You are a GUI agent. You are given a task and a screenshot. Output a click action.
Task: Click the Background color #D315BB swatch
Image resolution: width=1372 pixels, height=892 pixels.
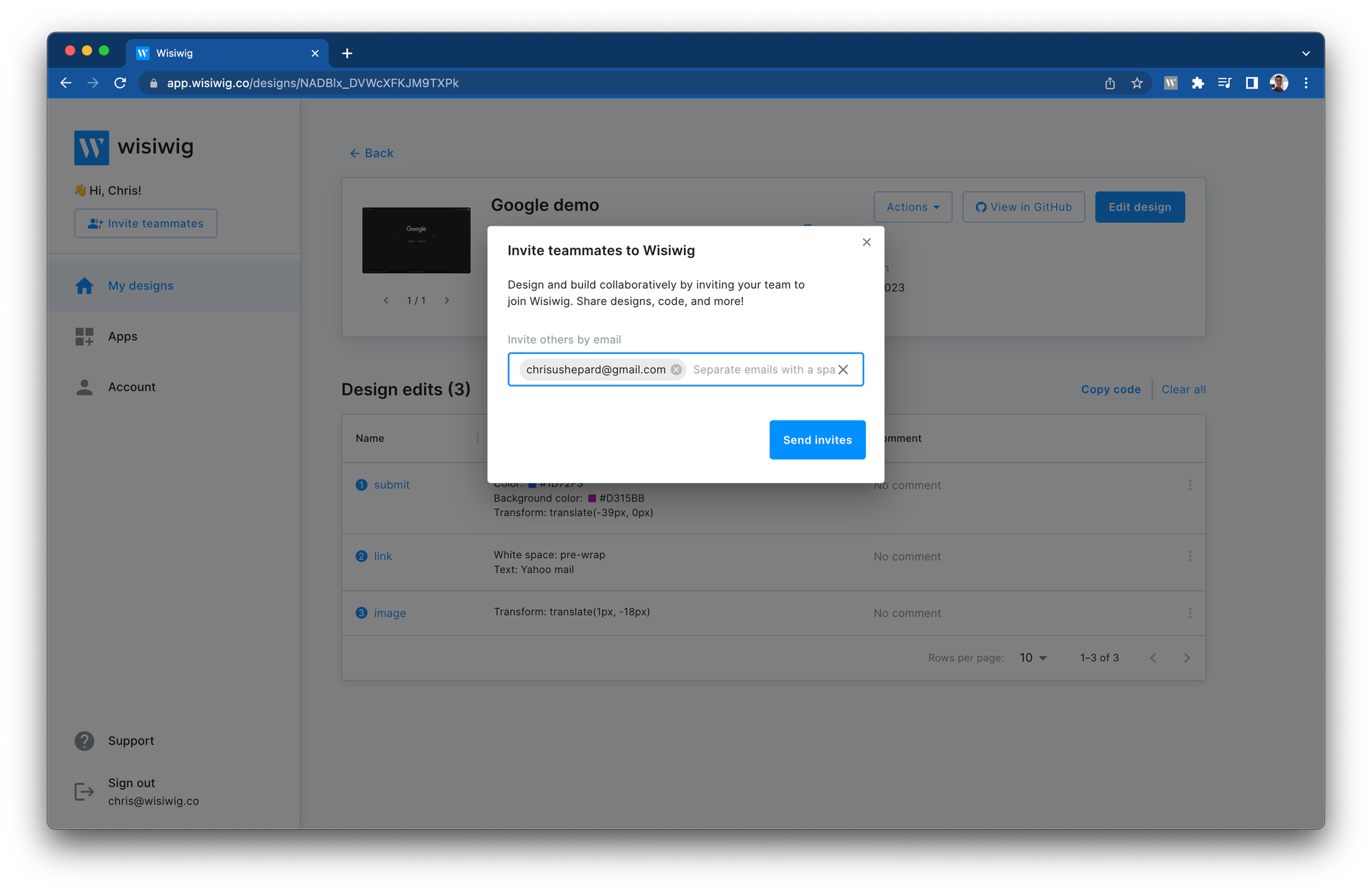(x=592, y=498)
